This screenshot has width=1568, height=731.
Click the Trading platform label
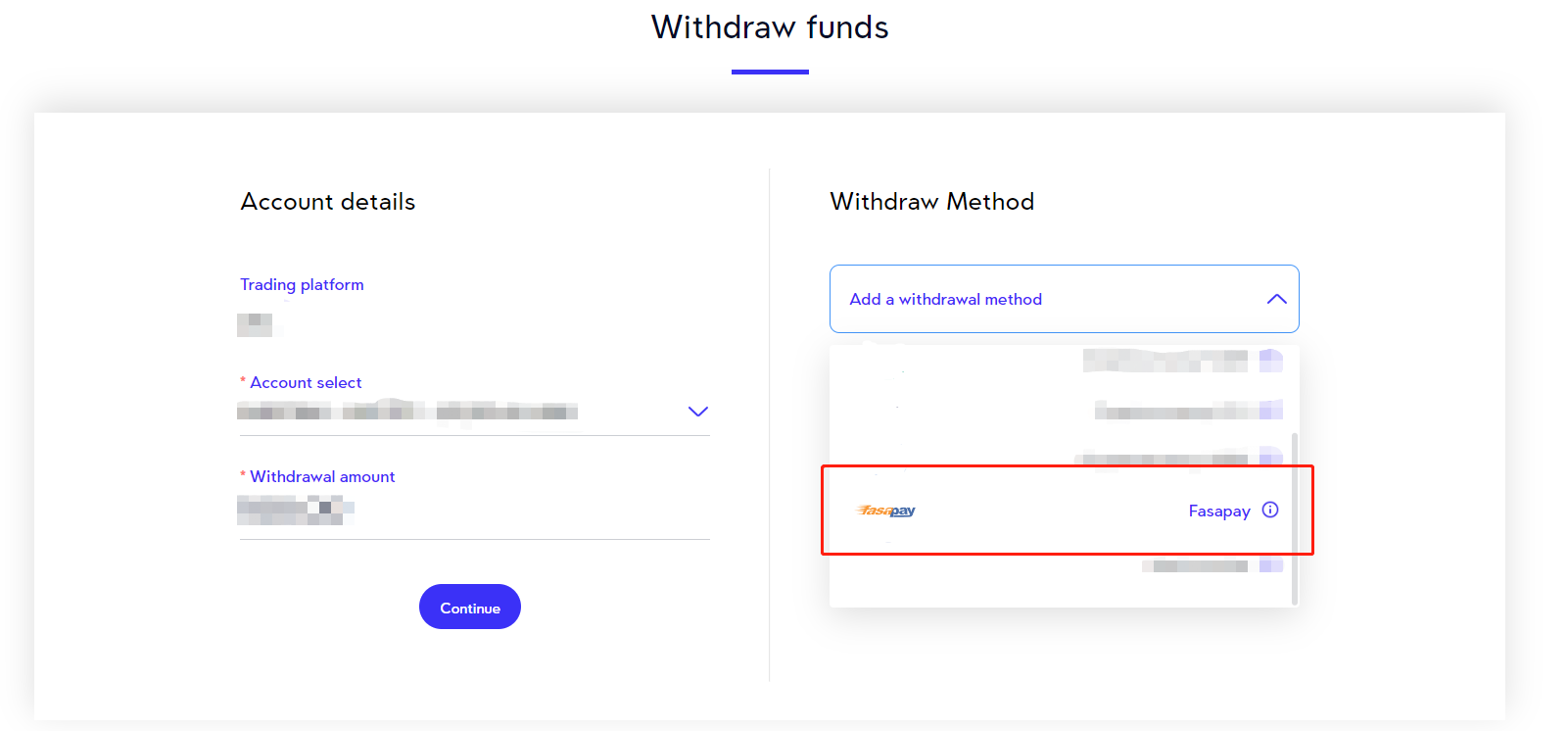coord(302,284)
